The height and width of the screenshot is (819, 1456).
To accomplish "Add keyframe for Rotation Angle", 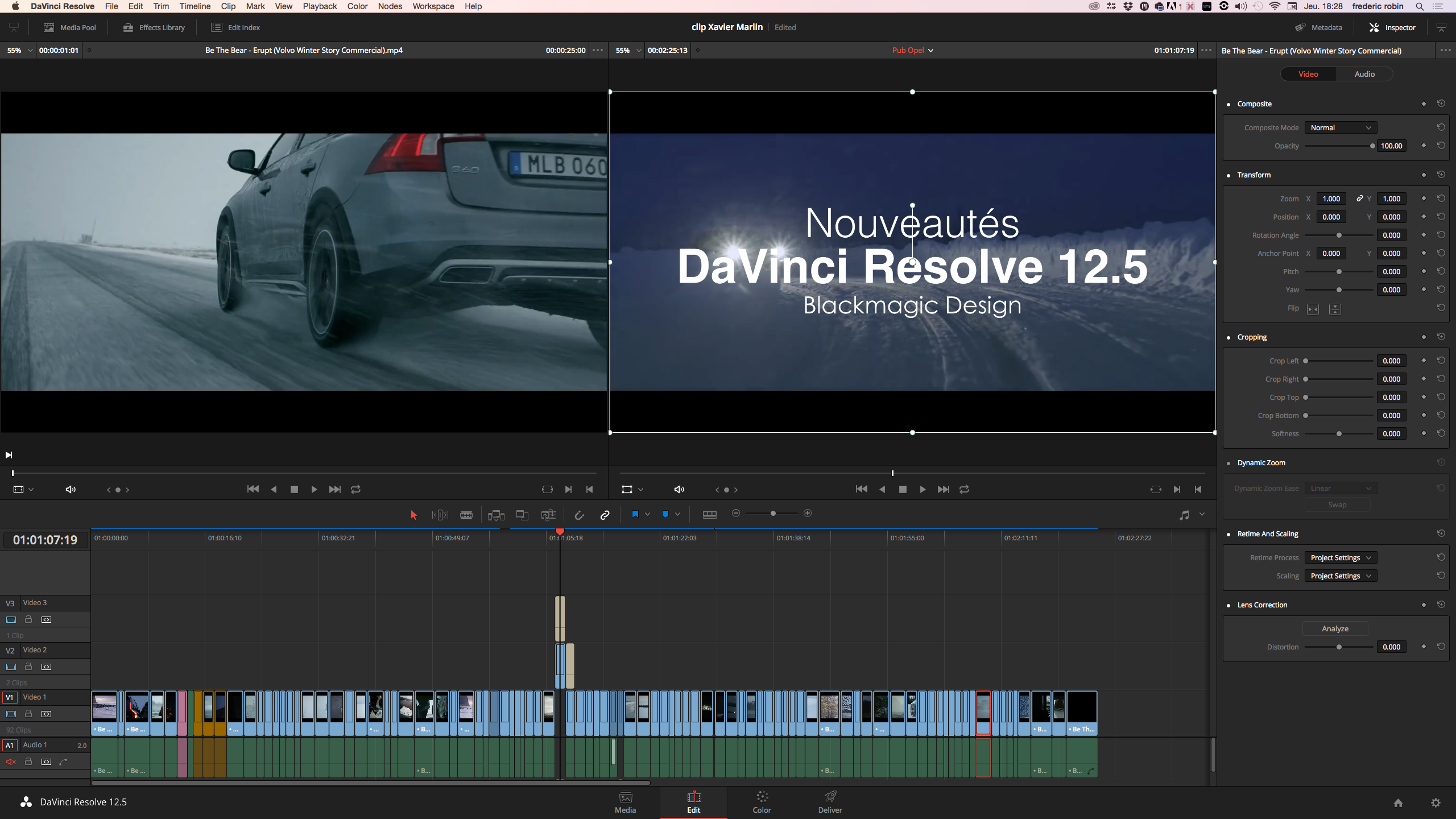I will coord(1424,235).
